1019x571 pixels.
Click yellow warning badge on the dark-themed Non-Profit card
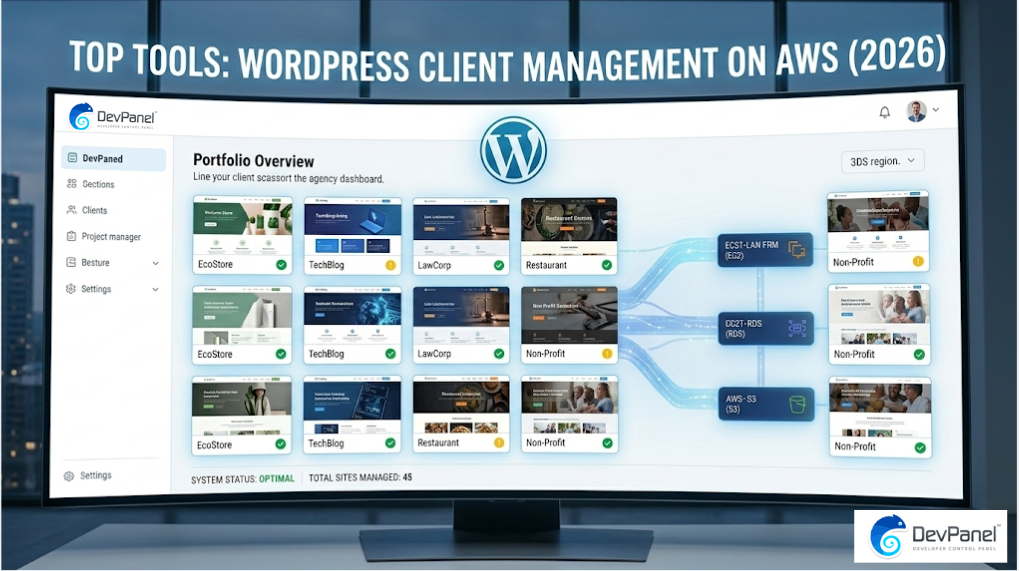tap(607, 354)
